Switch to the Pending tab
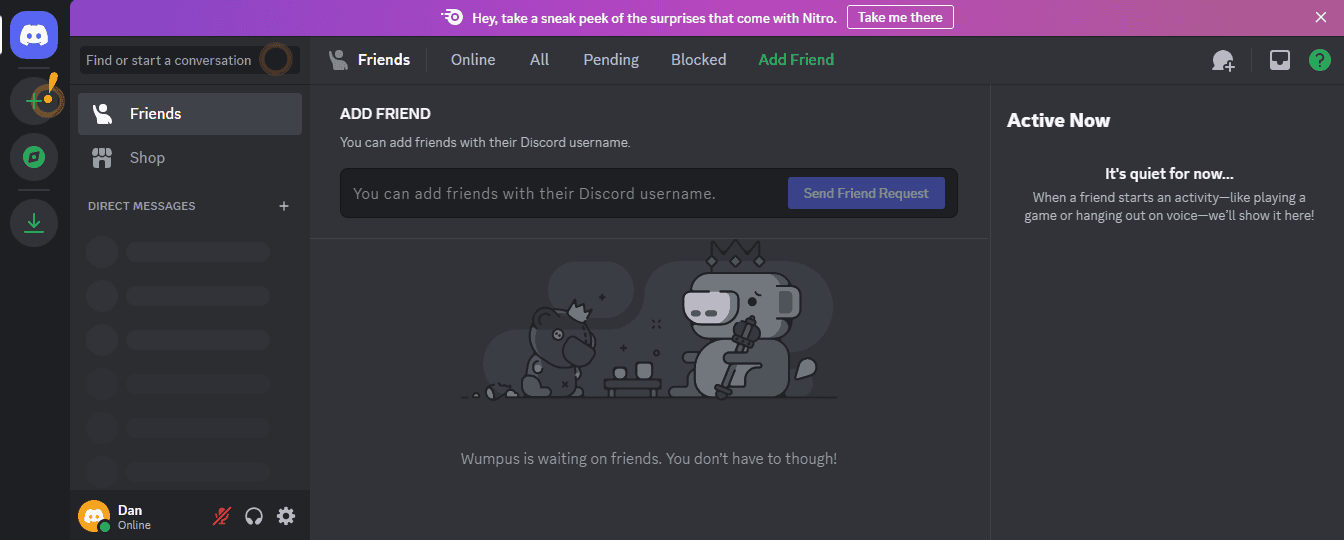 point(611,60)
